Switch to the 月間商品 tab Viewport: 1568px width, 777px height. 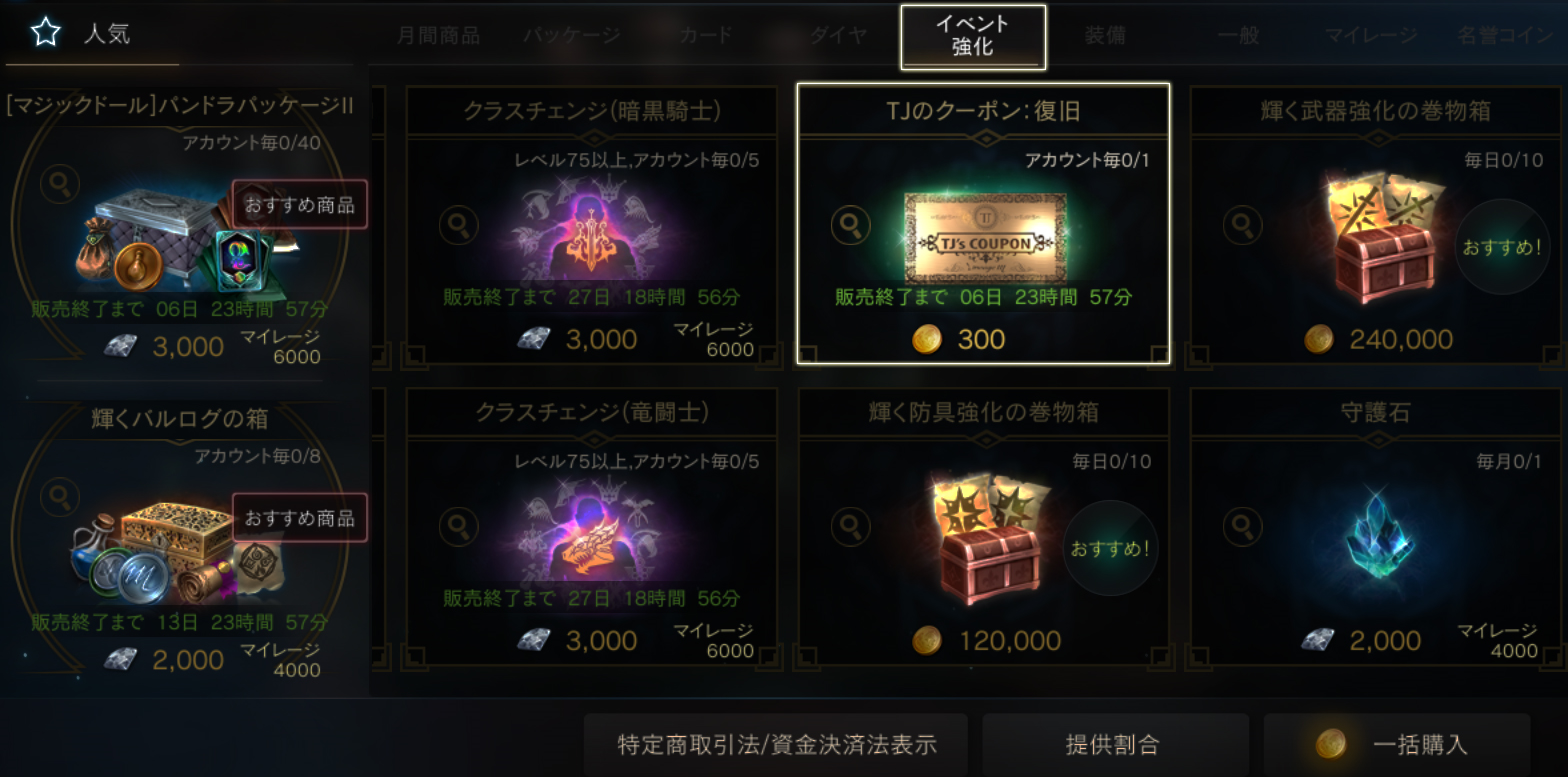438,36
